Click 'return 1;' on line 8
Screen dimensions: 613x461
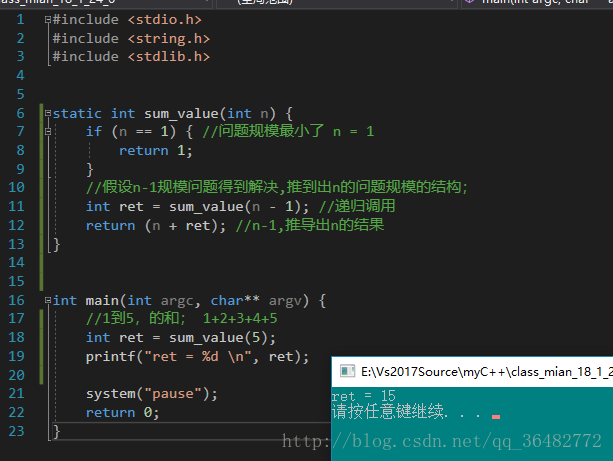[x=156, y=151]
